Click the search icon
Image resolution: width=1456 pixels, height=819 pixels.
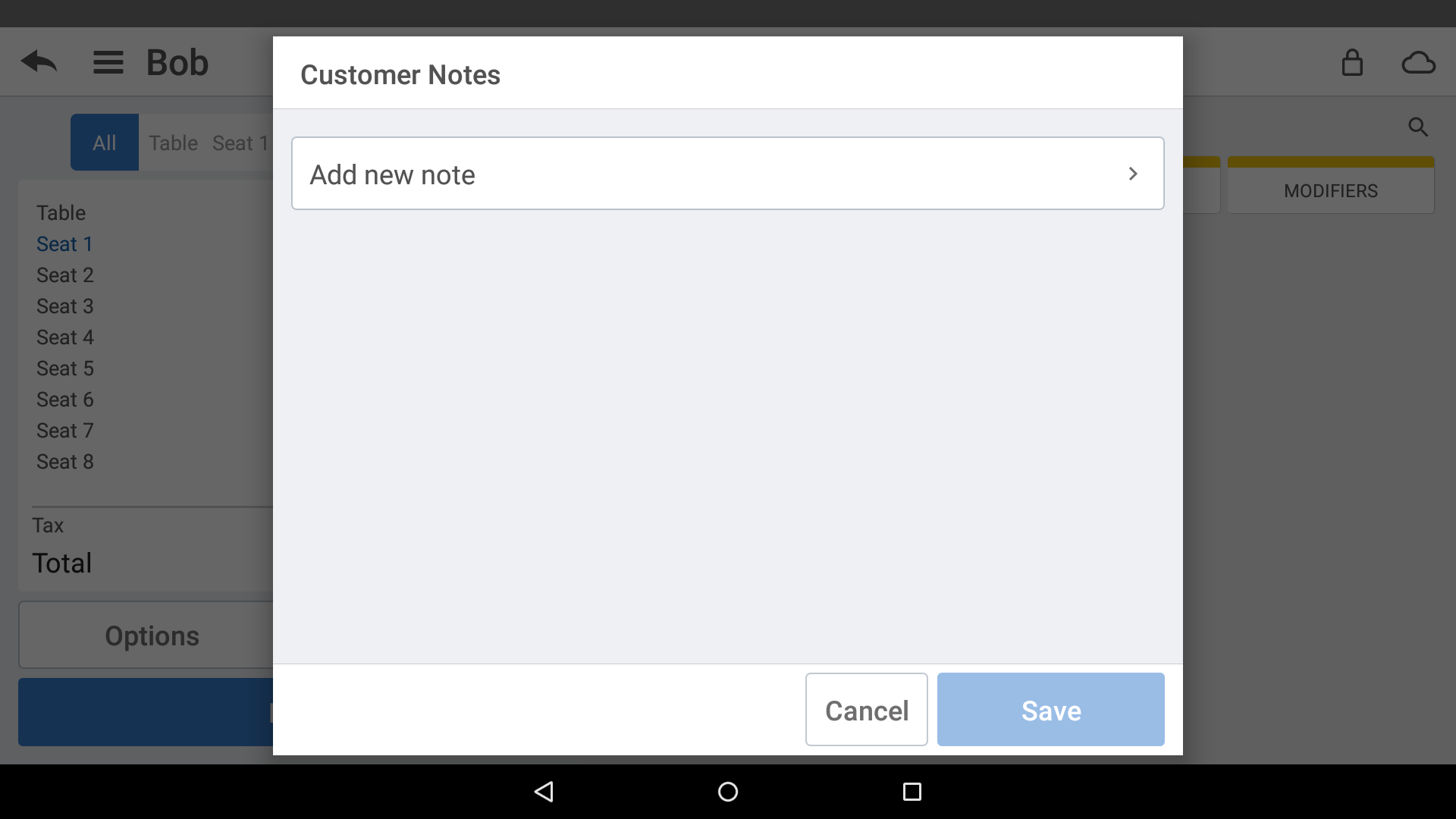point(1417,128)
